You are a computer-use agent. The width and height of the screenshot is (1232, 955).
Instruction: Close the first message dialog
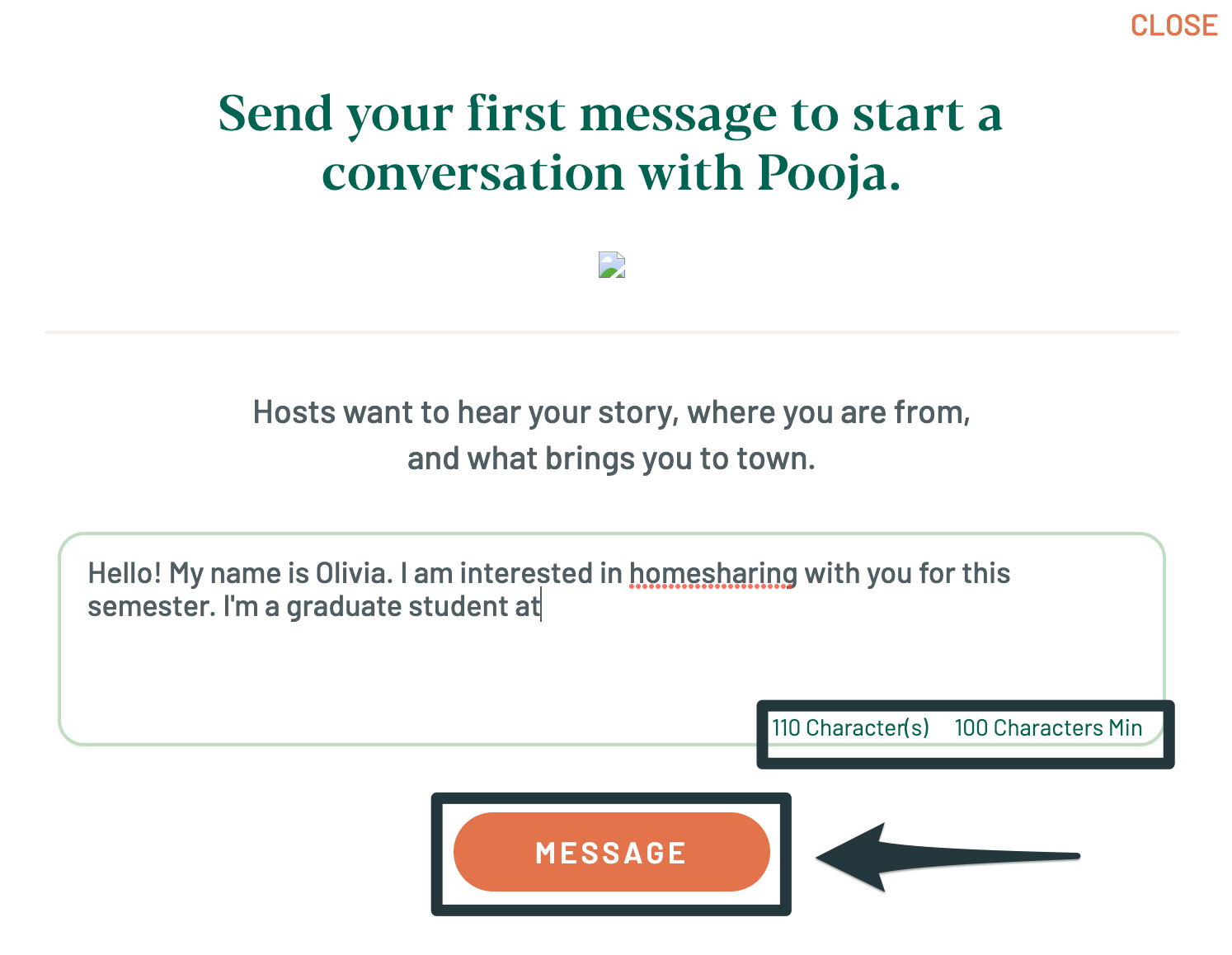tap(1173, 26)
